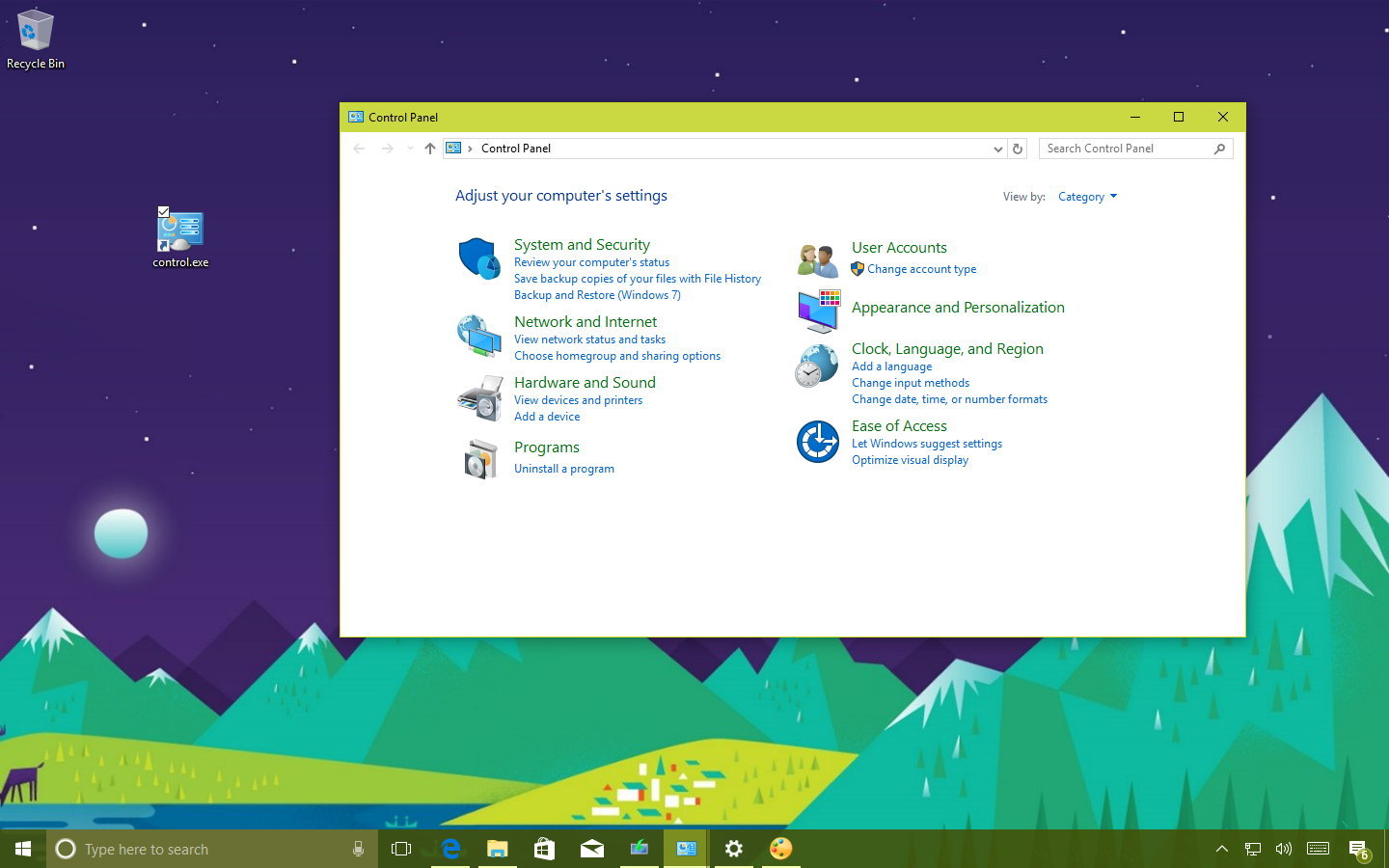Adjust the speaker volume icon in the tray
This screenshot has height=868, width=1389.
pyautogui.click(x=1283, y=849)
